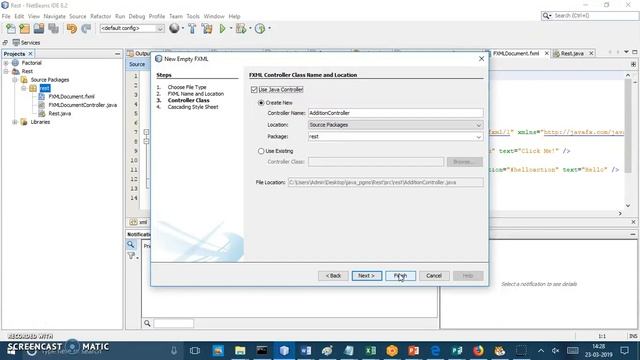Screen dimensions: 640x360
Task: Open Firefox from the taskbar
Action: [478, 350]
